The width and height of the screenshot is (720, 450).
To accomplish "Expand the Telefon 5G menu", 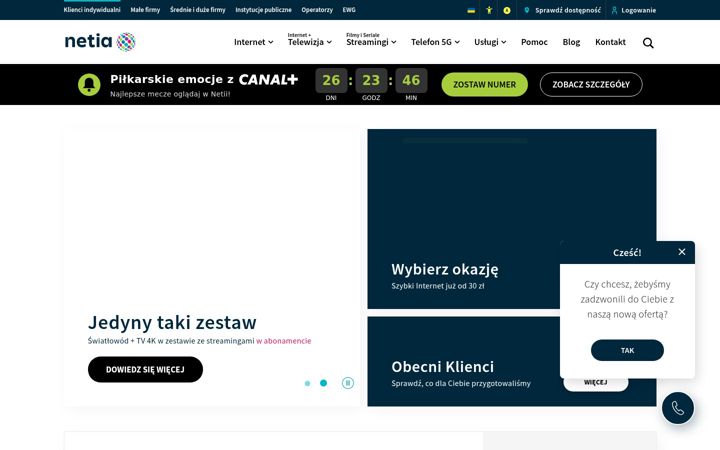I will (x=435, y=42).
